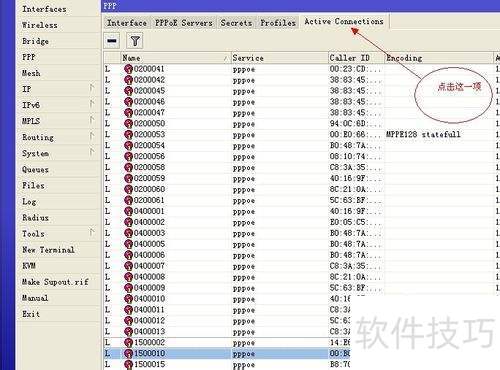Click the user icon for 0200050
The height and width of the screenshot is (370, 500).
click(128, 124)
